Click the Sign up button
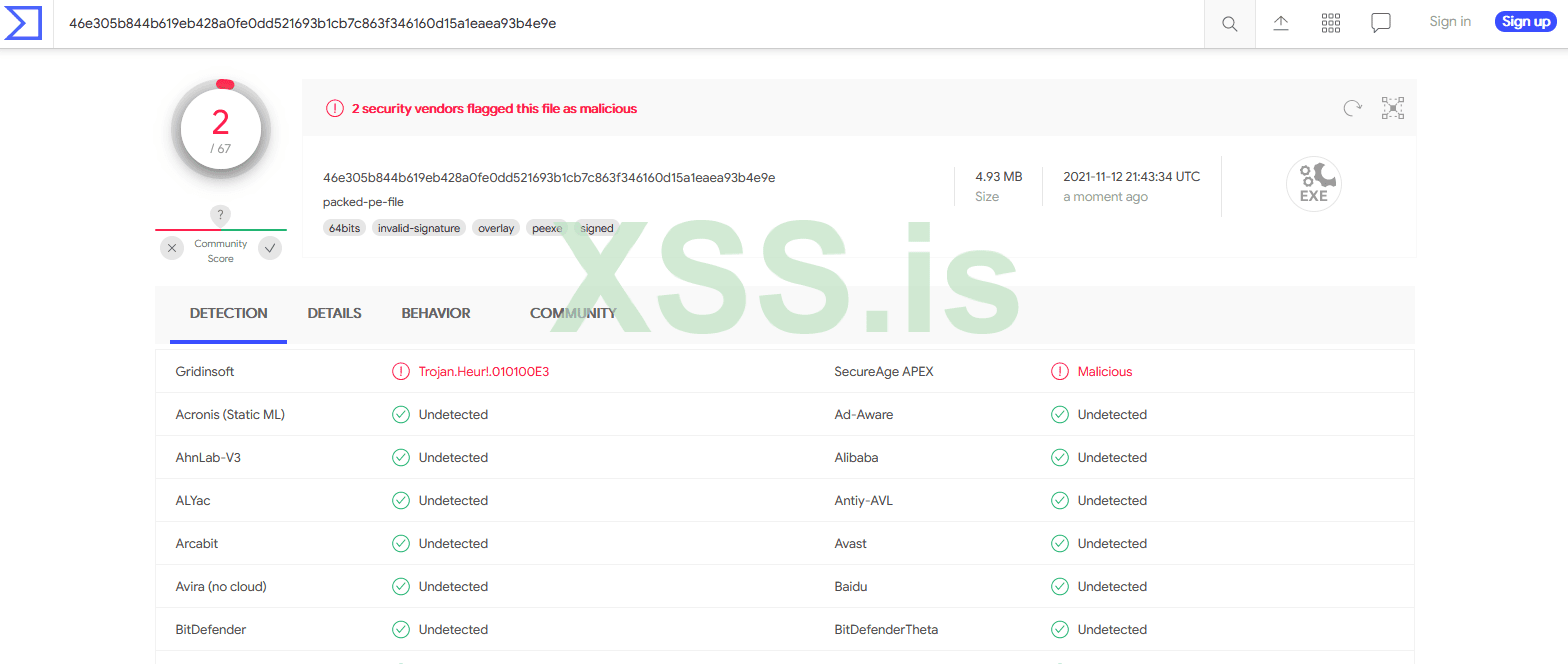 coord(1526,21)
